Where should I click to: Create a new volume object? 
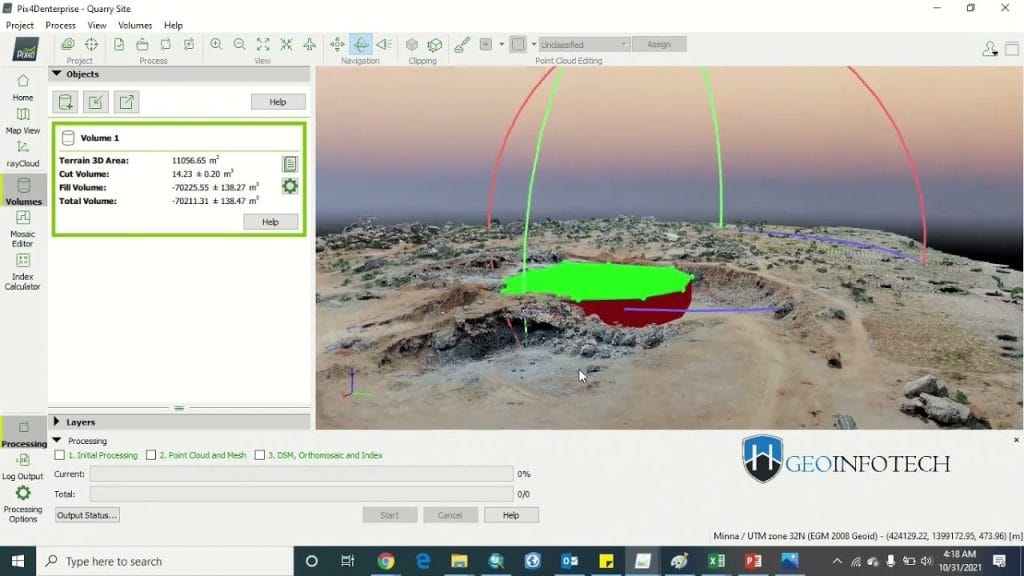pos(64,101)
